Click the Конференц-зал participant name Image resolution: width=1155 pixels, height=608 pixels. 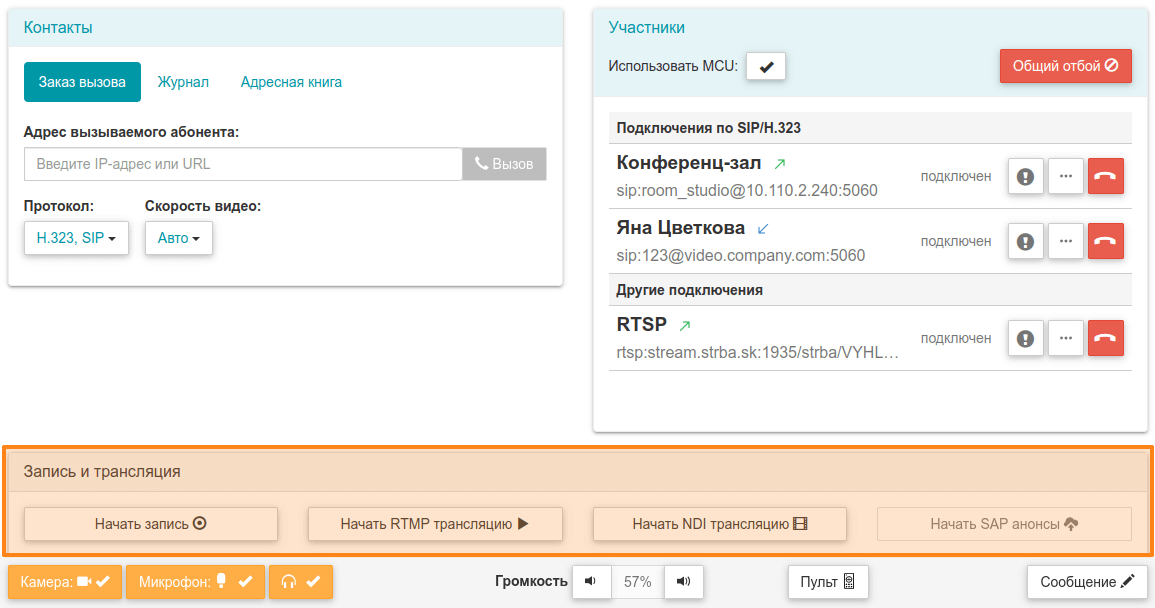688,163
